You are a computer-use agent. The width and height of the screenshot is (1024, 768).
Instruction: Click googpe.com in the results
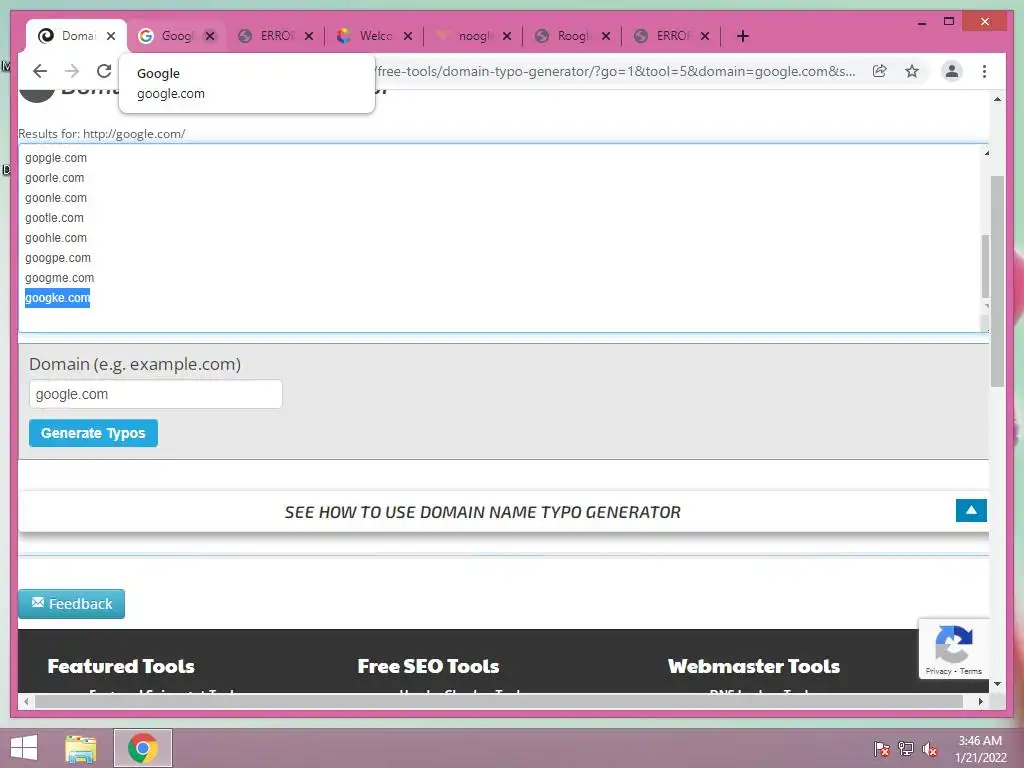point(57,258)
